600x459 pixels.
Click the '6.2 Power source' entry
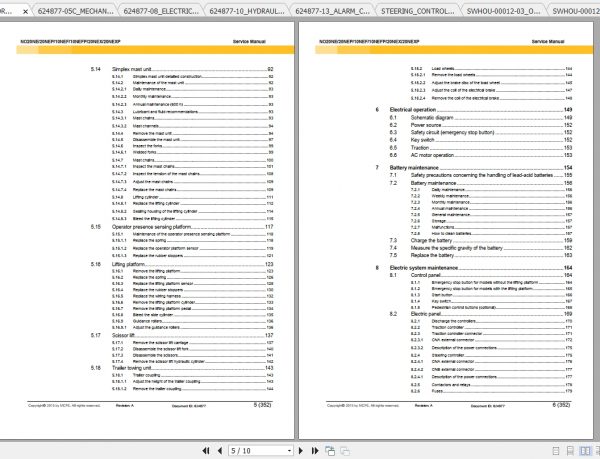[481, 125]
